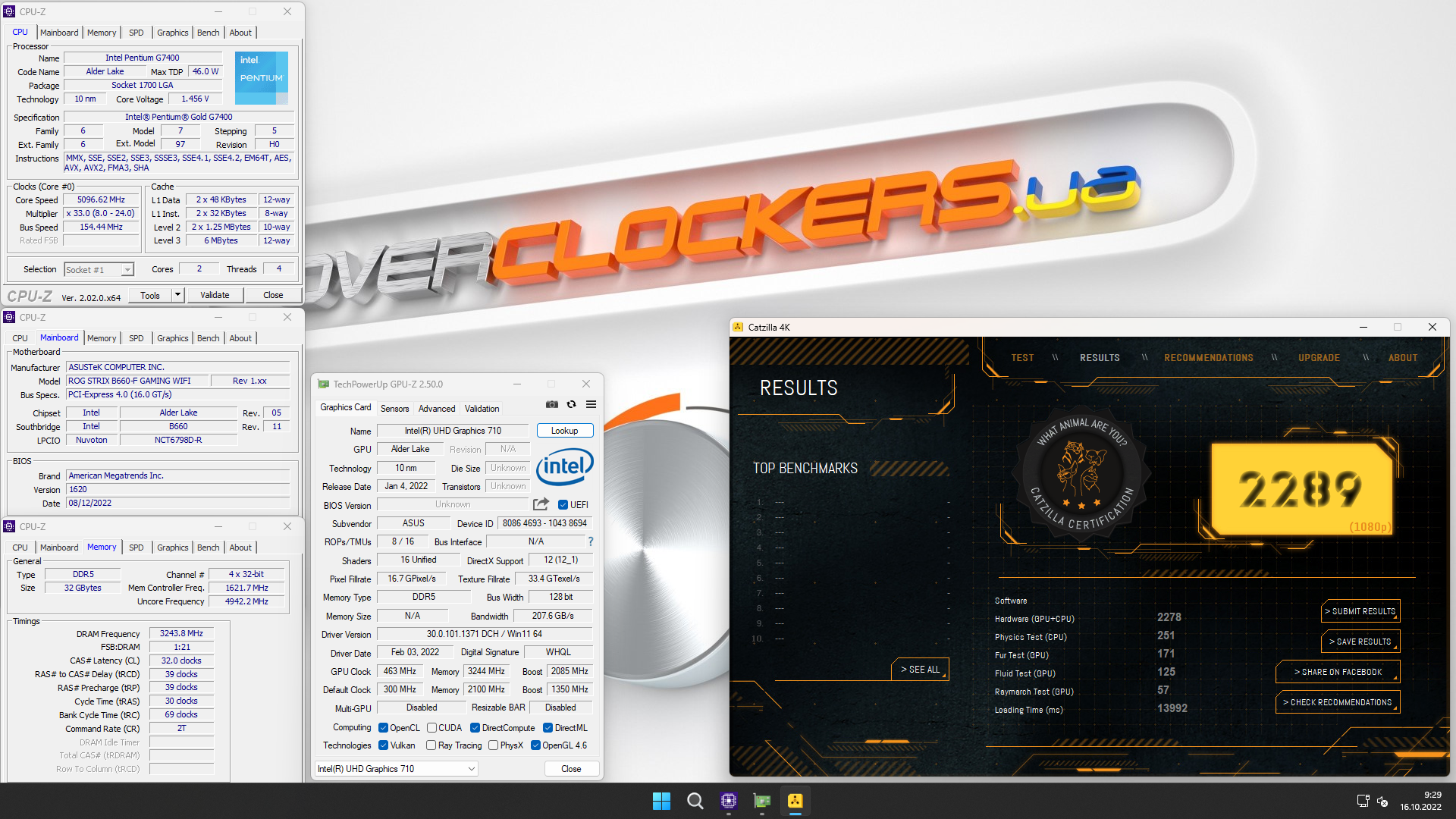
Task: Click the Submit Results button
Action: [1360, 611]
